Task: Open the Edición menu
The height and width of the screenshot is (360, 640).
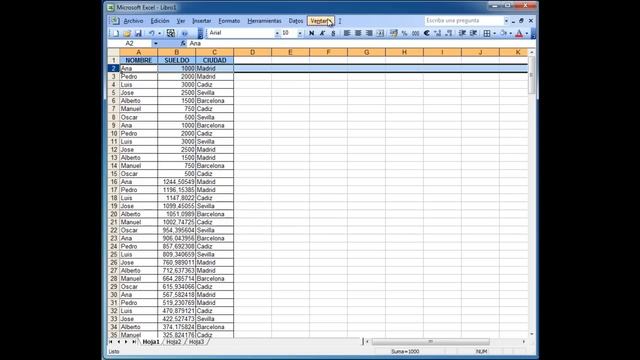Action: tap(160, 21)
